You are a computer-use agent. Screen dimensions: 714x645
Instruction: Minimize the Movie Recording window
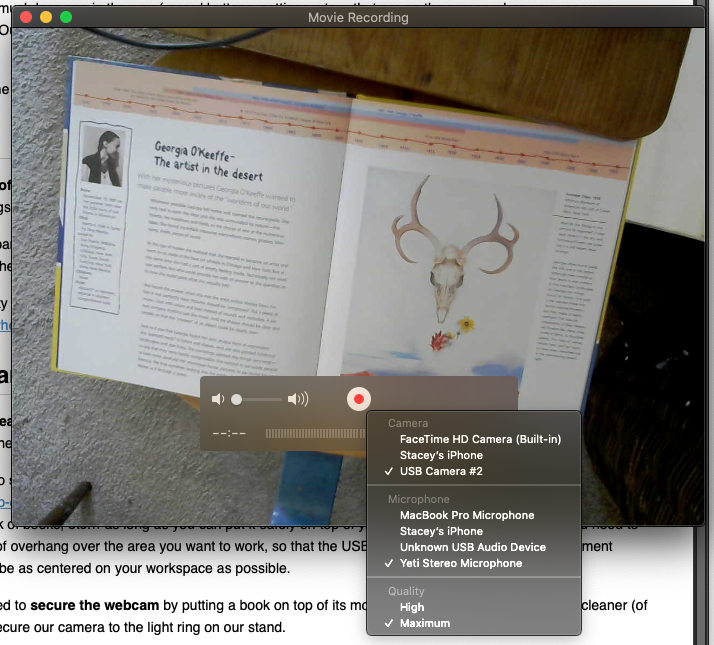(x=46, y=17)
